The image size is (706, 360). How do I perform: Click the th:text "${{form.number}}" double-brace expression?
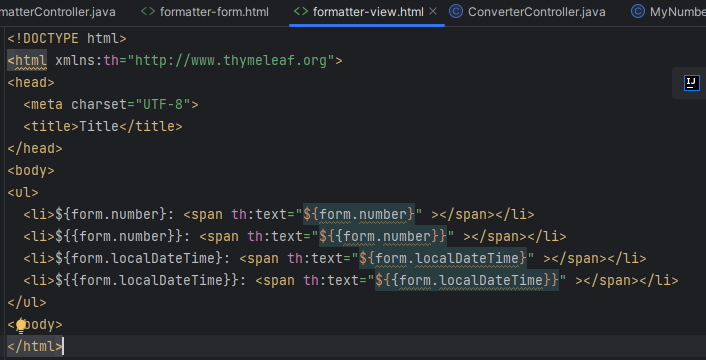pyautogui.click(x=383, y=237)
